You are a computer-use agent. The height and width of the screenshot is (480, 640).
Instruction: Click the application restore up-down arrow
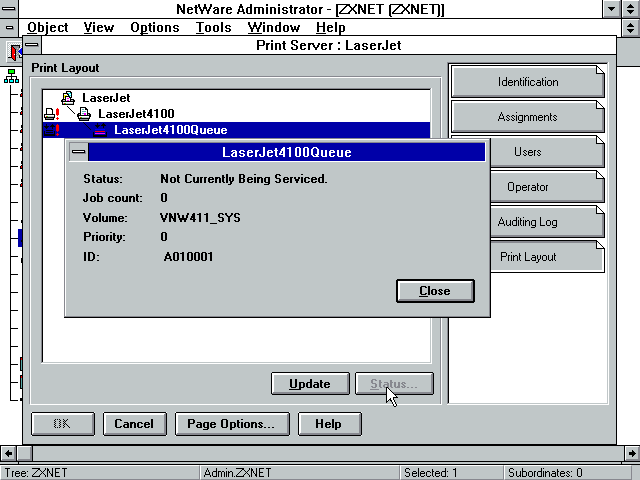[631, 9]
